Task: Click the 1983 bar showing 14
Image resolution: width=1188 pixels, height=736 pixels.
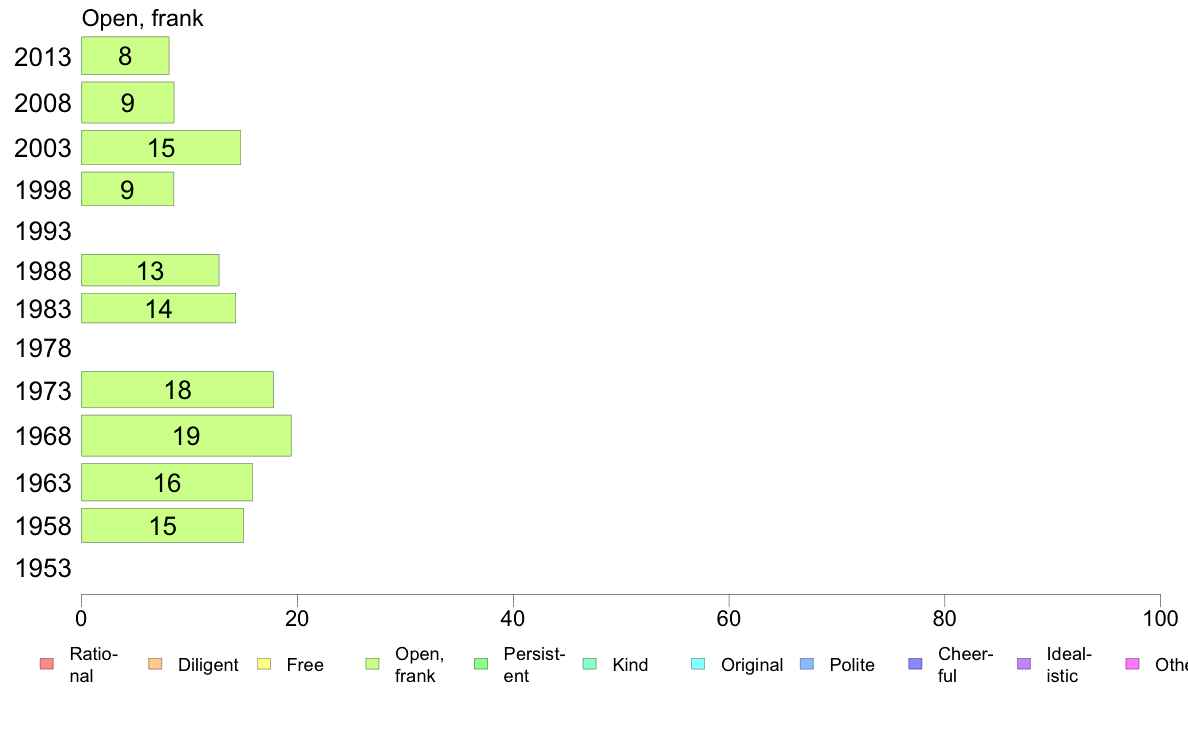Action: (158, 308)
